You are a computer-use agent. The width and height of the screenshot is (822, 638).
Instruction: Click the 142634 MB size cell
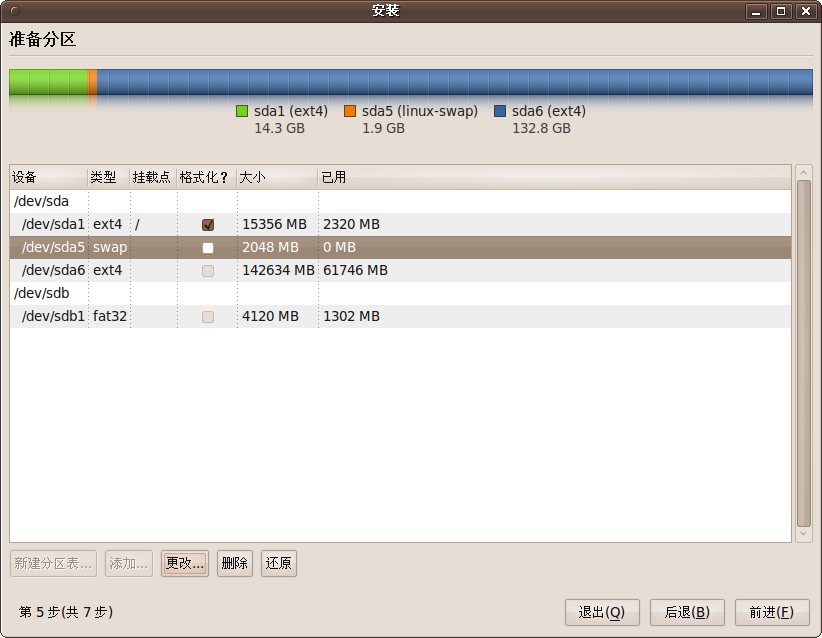click(x=278, y=271)
